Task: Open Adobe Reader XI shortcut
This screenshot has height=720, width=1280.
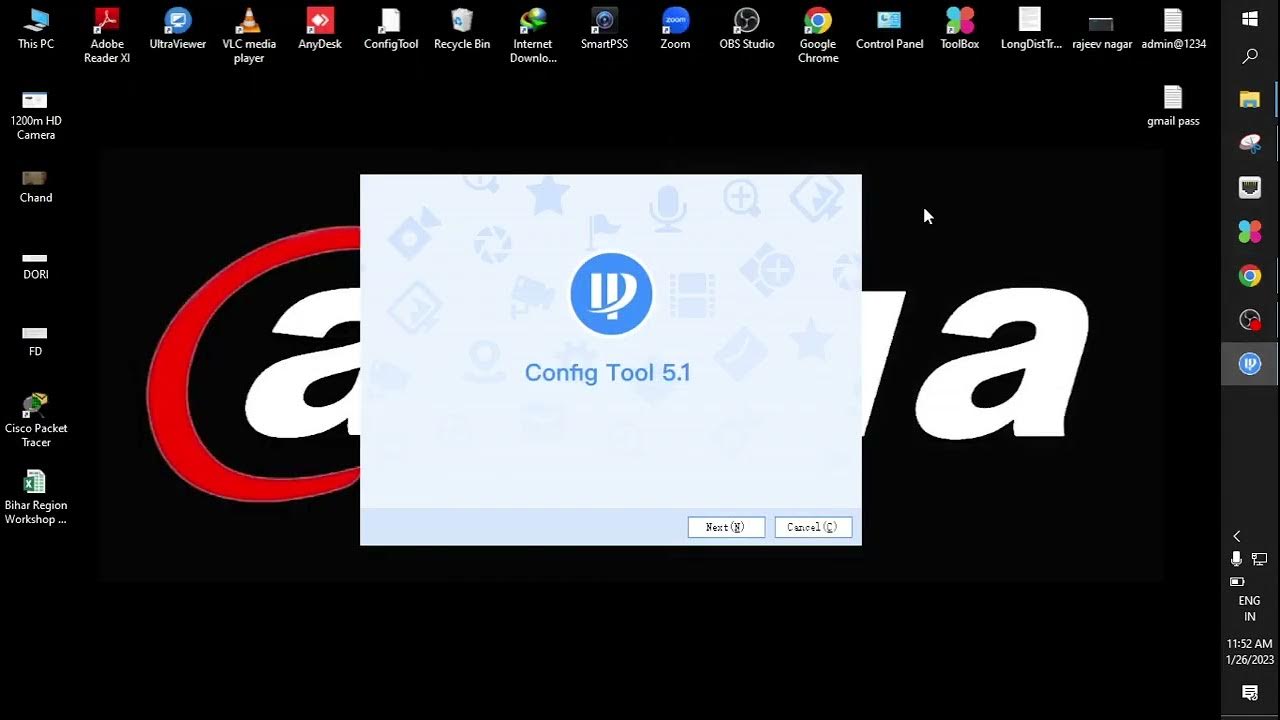Action: tap(107, 35)
